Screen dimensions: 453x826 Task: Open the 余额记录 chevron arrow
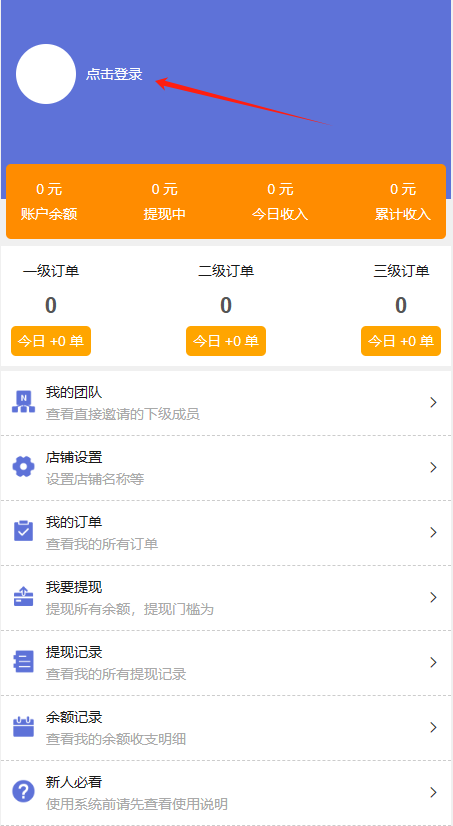point(434,727)
